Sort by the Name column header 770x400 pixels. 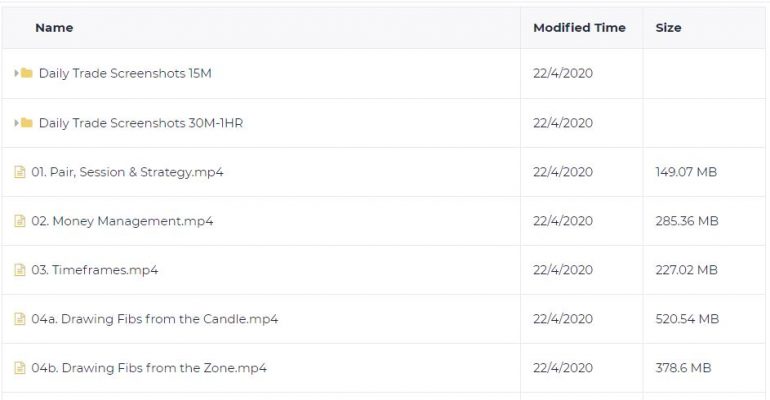pos(54,28)
